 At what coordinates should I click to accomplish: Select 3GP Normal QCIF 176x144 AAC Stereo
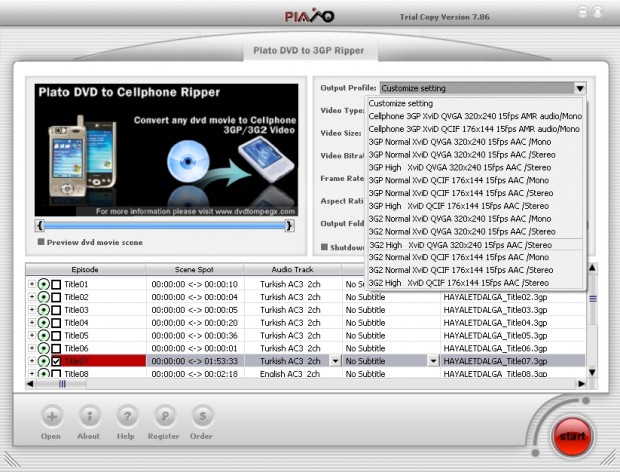click(475, 193)
